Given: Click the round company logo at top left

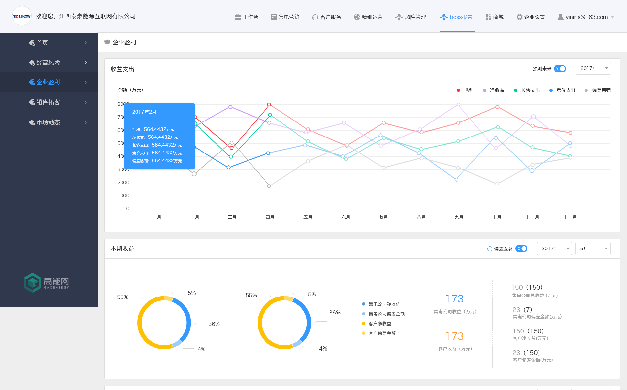Looking at the screenshot, I should point(22,16).
